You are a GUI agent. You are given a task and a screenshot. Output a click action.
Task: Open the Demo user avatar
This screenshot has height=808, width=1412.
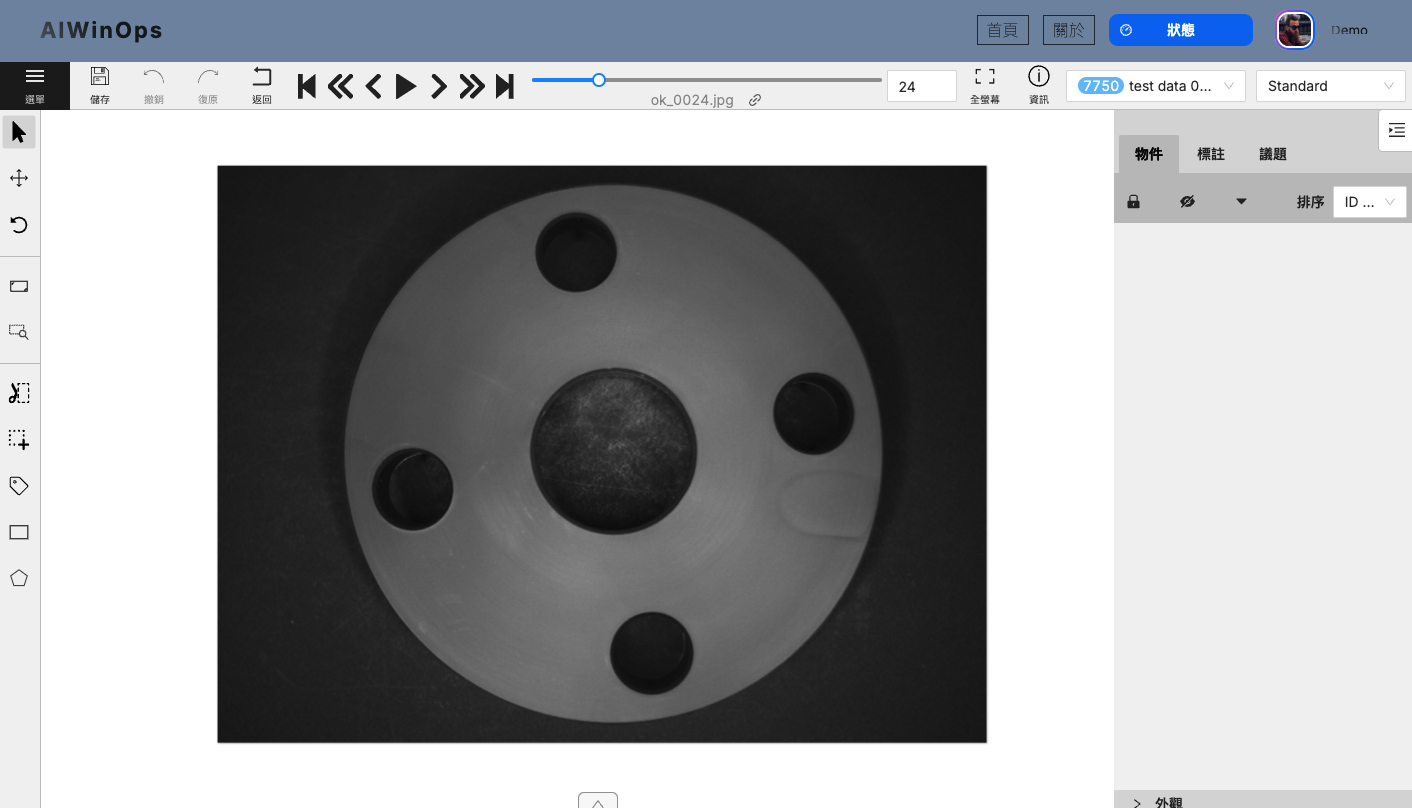click(x=1295, y=30)
